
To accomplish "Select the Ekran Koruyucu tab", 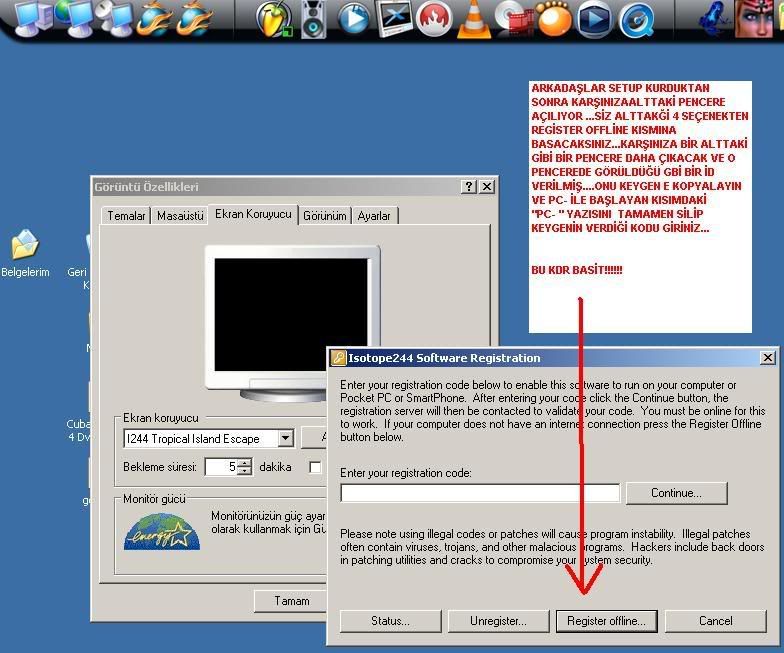I will 253,214.
